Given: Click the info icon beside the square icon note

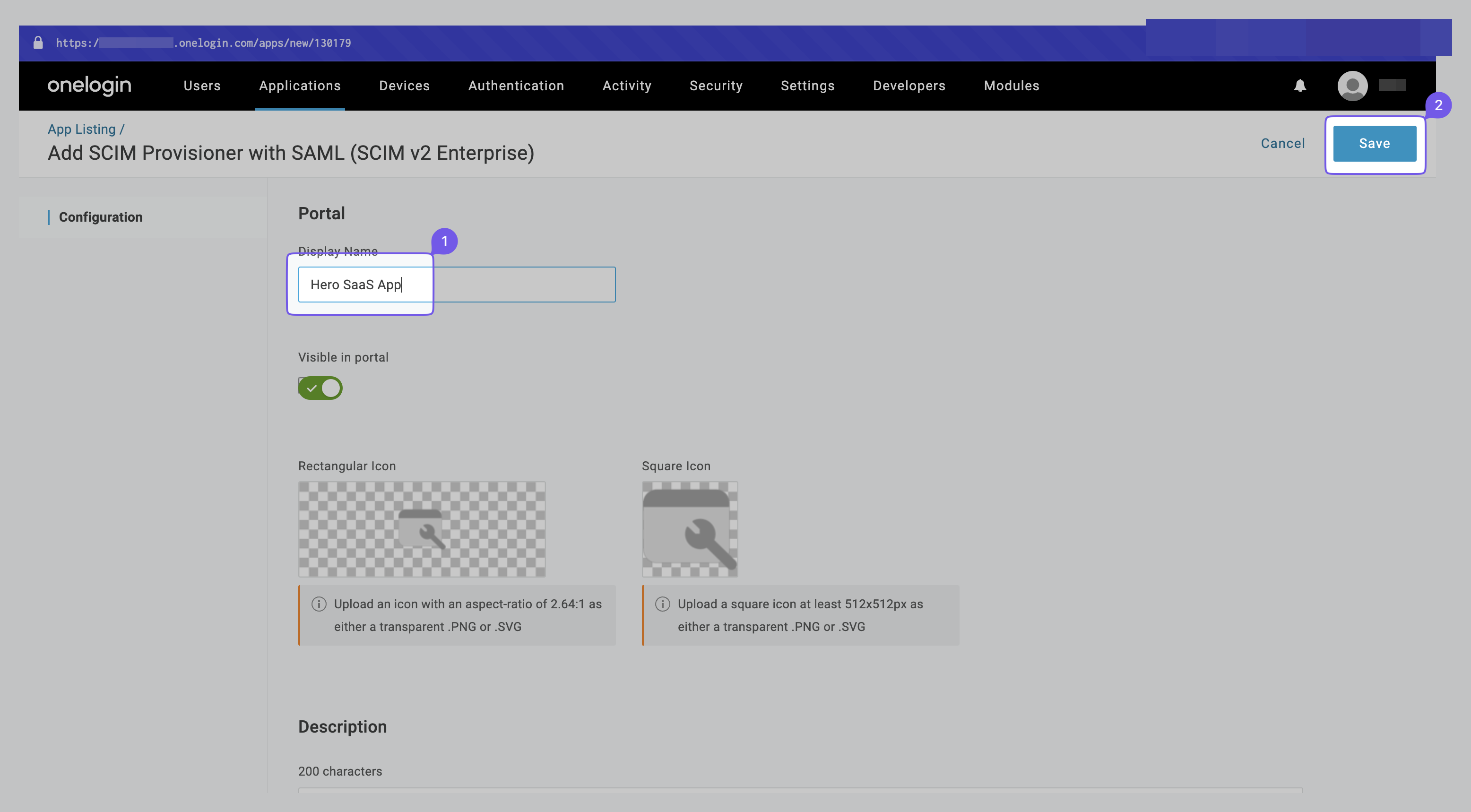Looking at the screenshot, I should [x=662, y=604].
